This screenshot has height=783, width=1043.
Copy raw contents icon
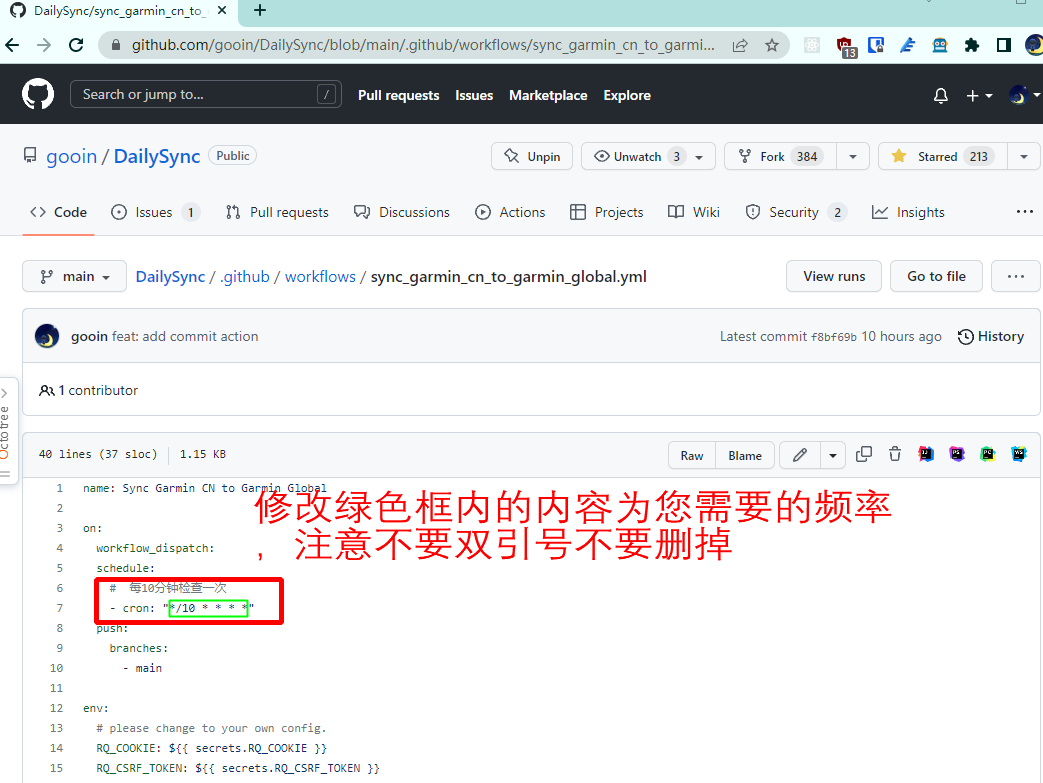click(x=863, y=454)
